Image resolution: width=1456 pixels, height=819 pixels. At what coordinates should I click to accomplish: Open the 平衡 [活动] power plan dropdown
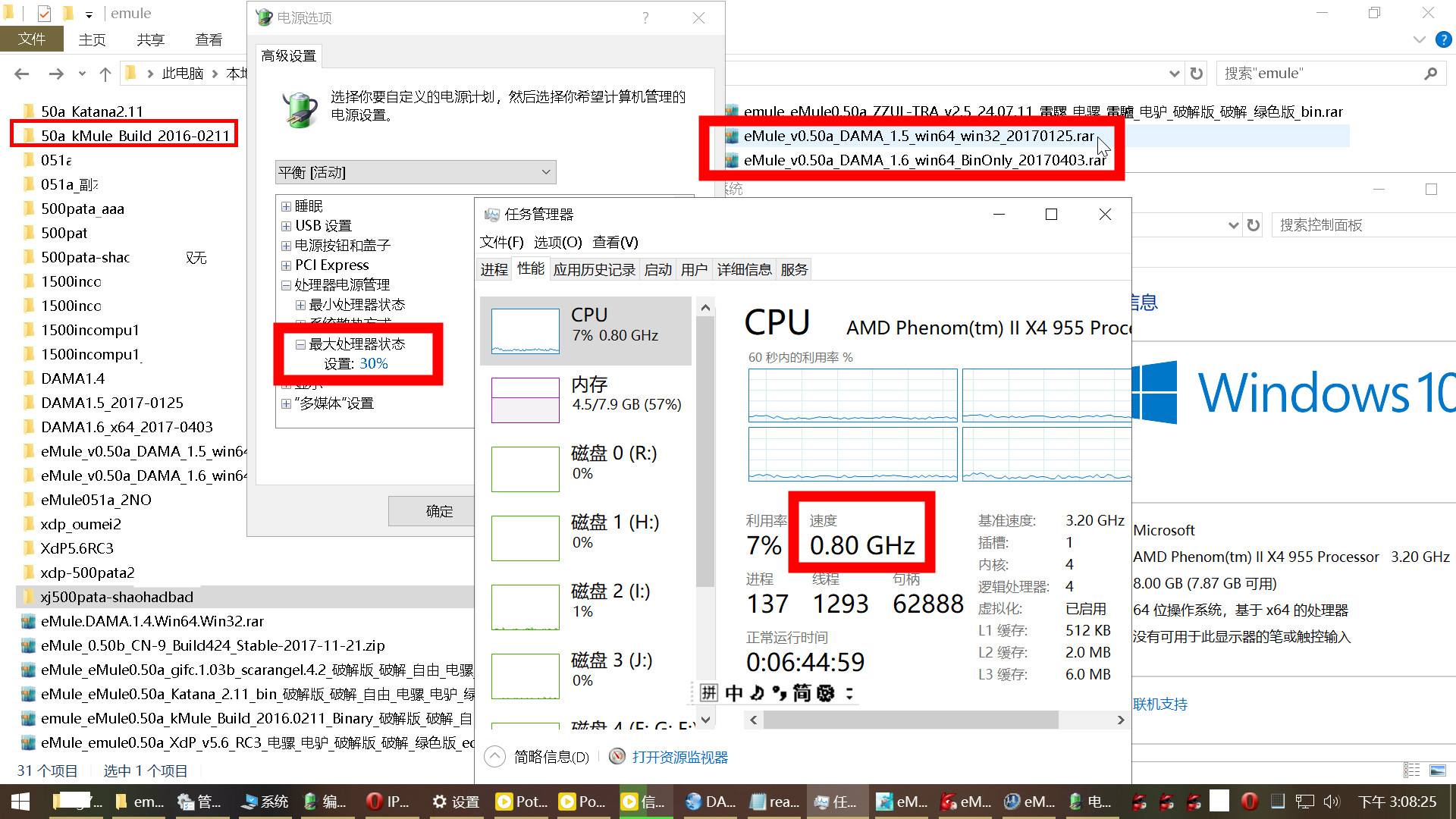416,172
